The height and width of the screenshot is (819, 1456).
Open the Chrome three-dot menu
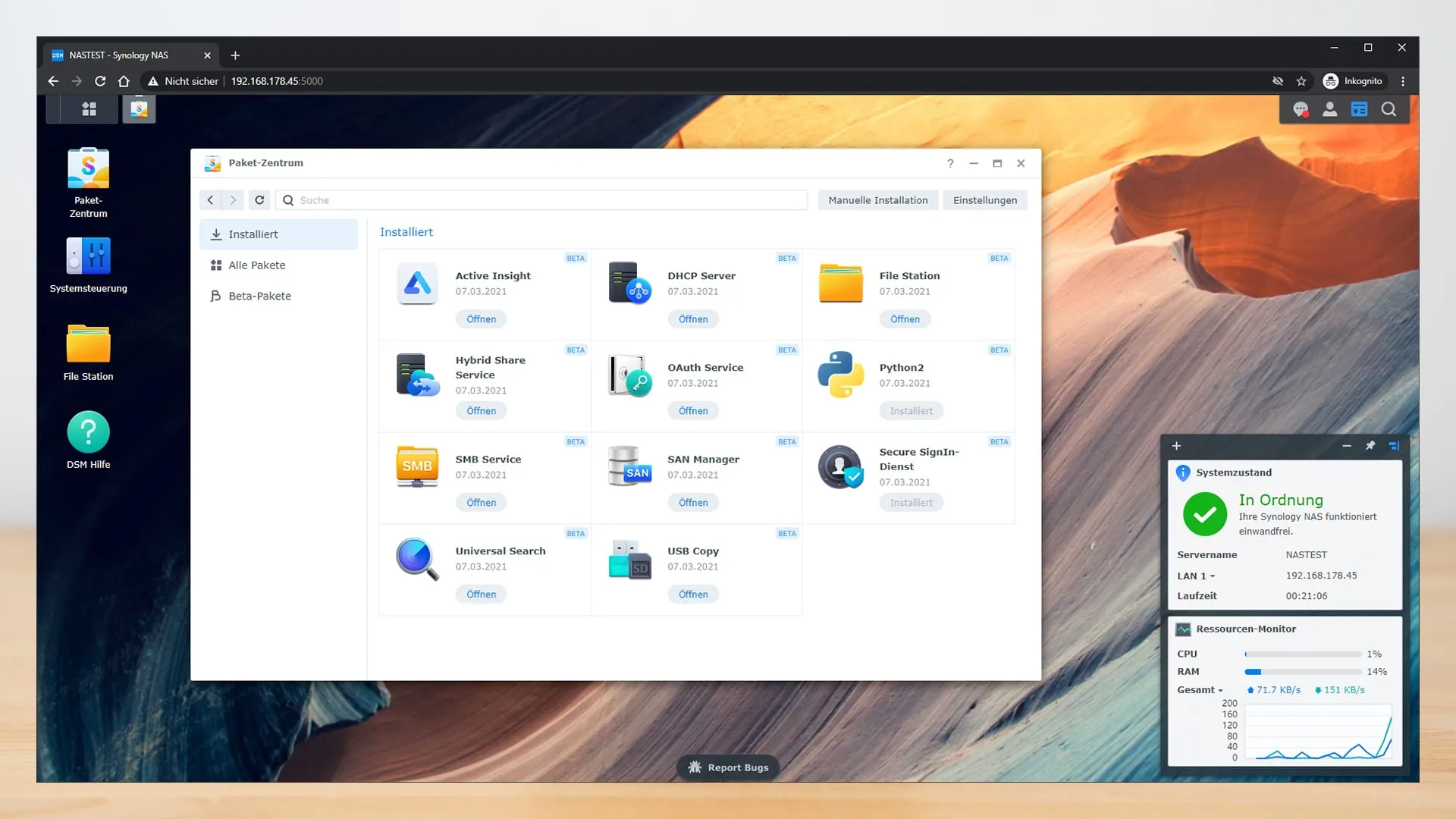pyautogui.click(x=1403, y=81)
